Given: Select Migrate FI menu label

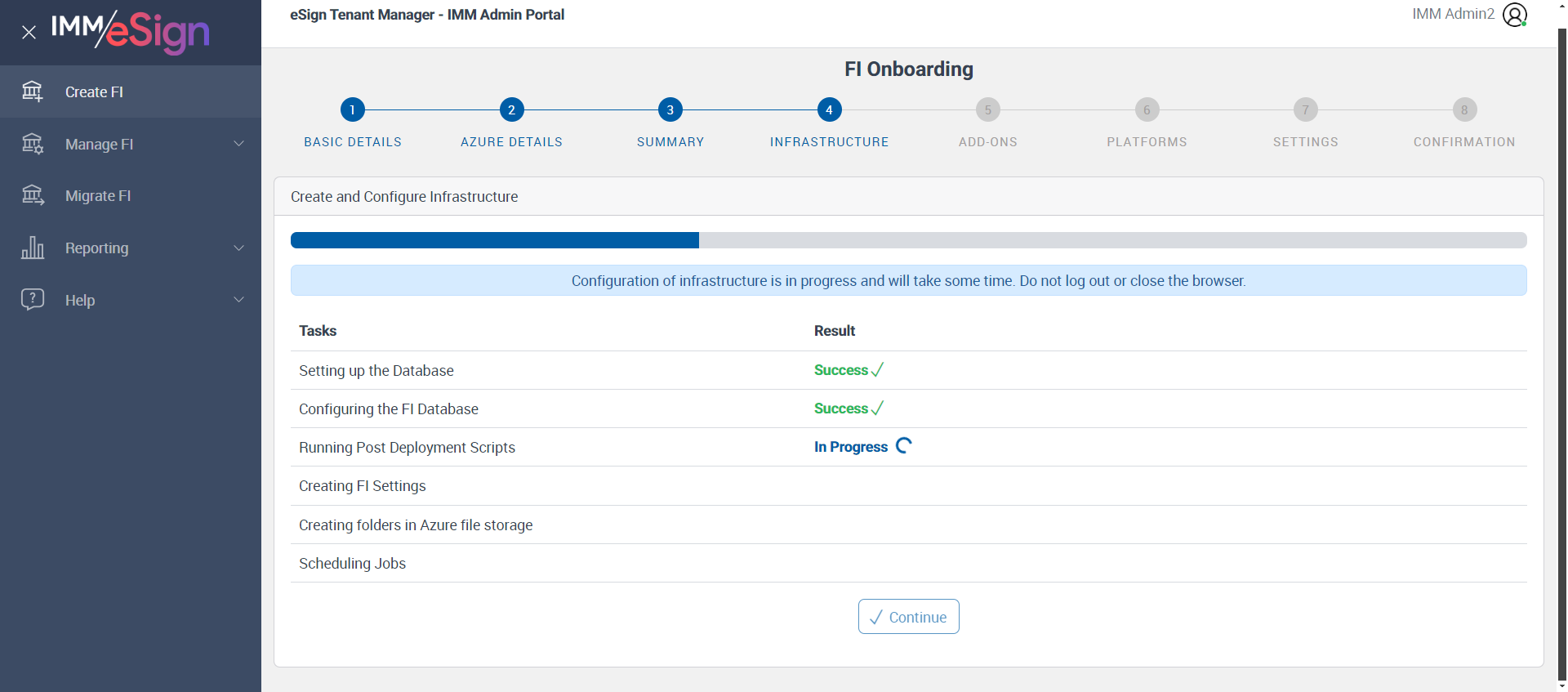Looking at the screenshot, I should click(x=98, y=196).
